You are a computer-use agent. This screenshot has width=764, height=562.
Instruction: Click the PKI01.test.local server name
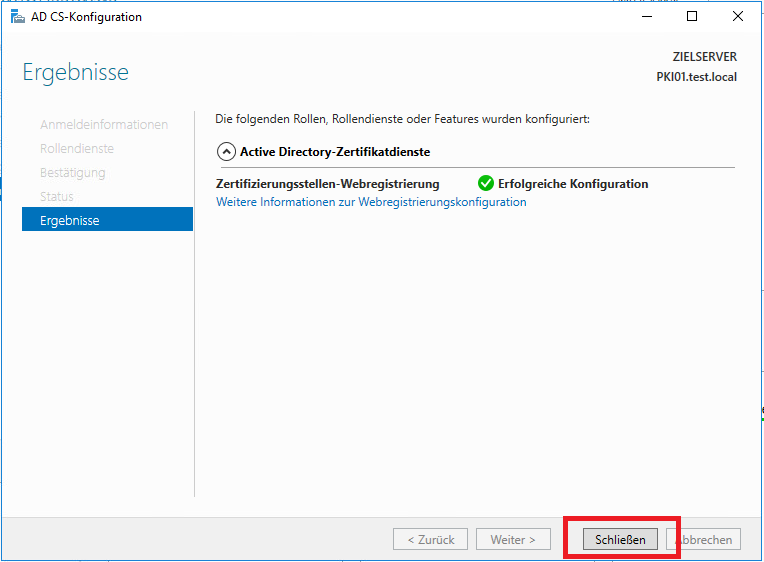point(696,77)
